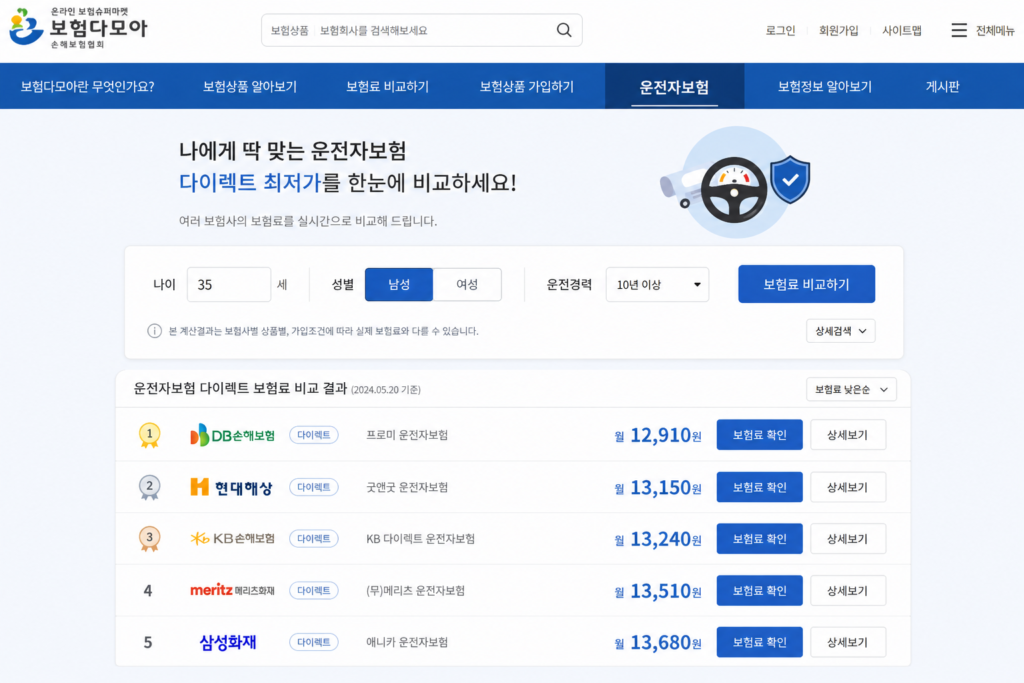The image size is (1024, 683).
Task: Click the 현대해상 logo
Action: pyautogui.click(x=231, y=487)
